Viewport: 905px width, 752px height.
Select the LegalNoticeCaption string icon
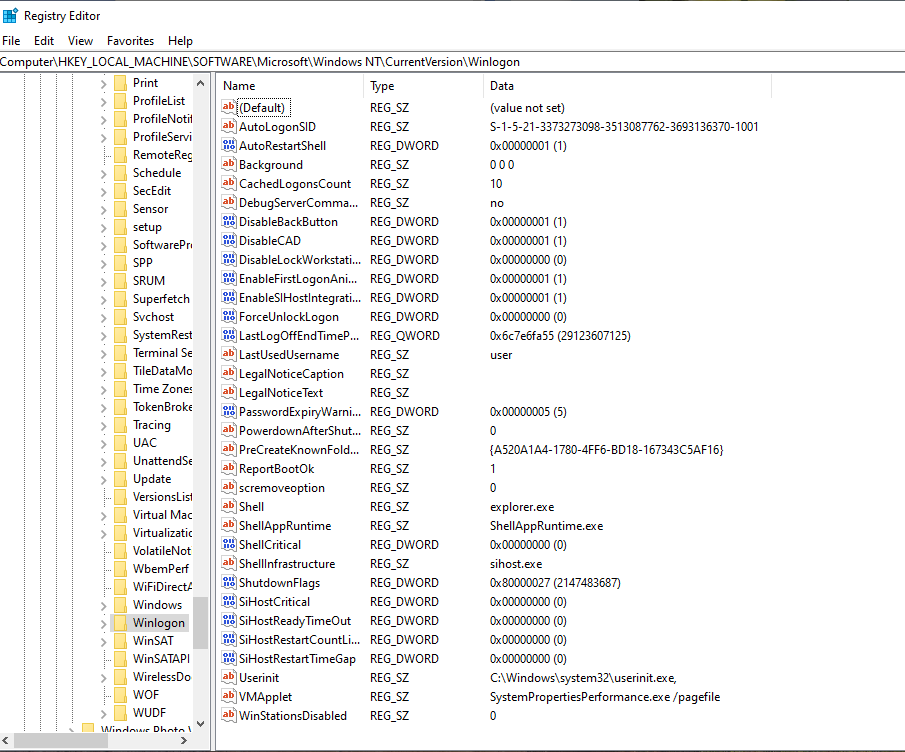pos(229,373)
